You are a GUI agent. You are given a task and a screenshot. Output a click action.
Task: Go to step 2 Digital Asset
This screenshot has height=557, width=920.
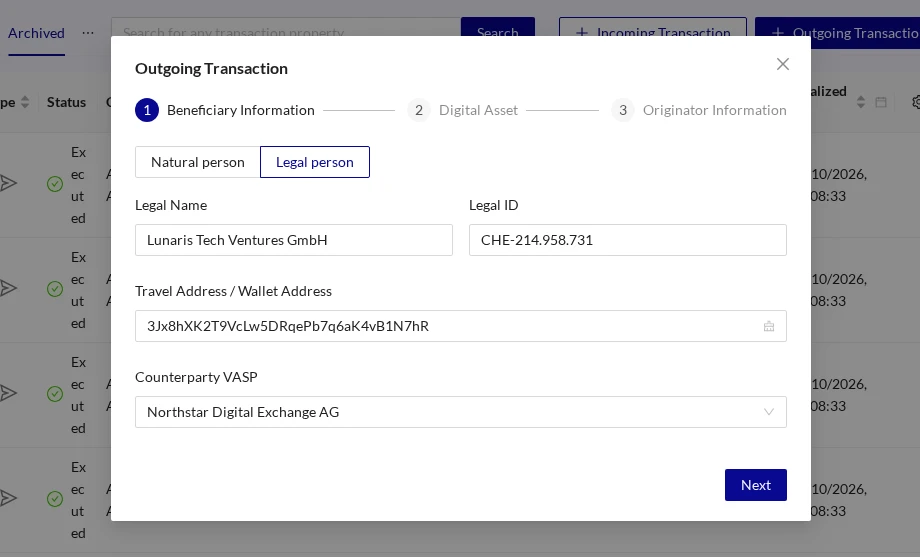462,110
